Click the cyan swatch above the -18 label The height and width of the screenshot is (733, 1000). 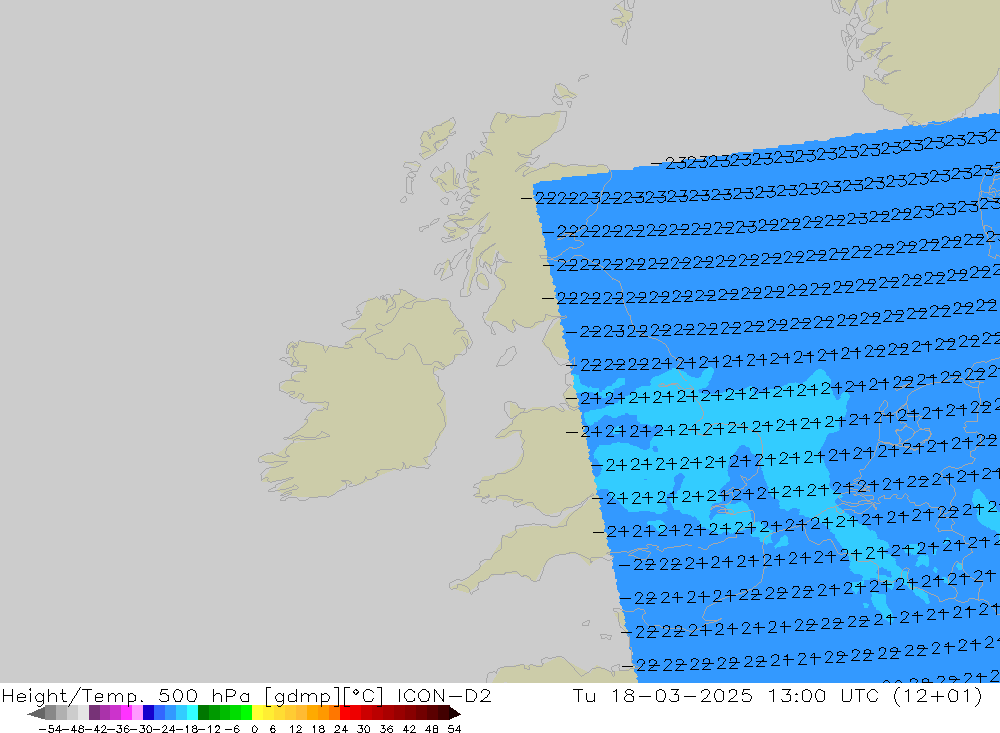coord(192,713)
